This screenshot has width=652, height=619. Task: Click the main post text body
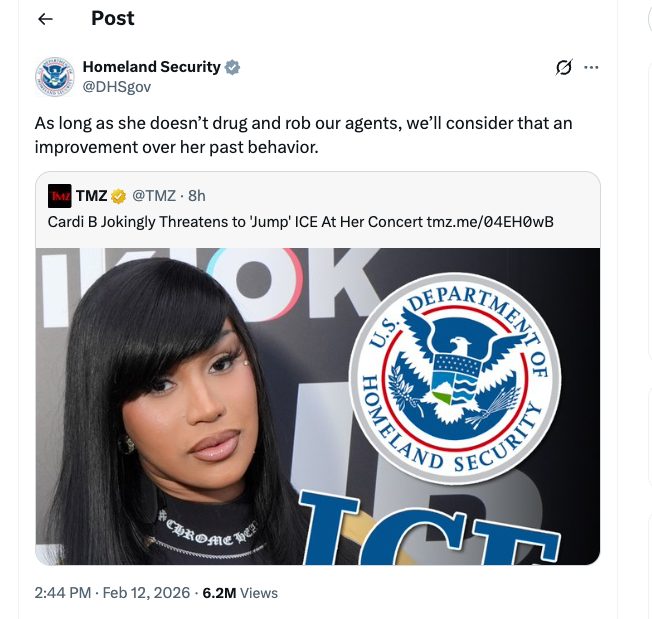pyautogui.click(x=304, y=135)
